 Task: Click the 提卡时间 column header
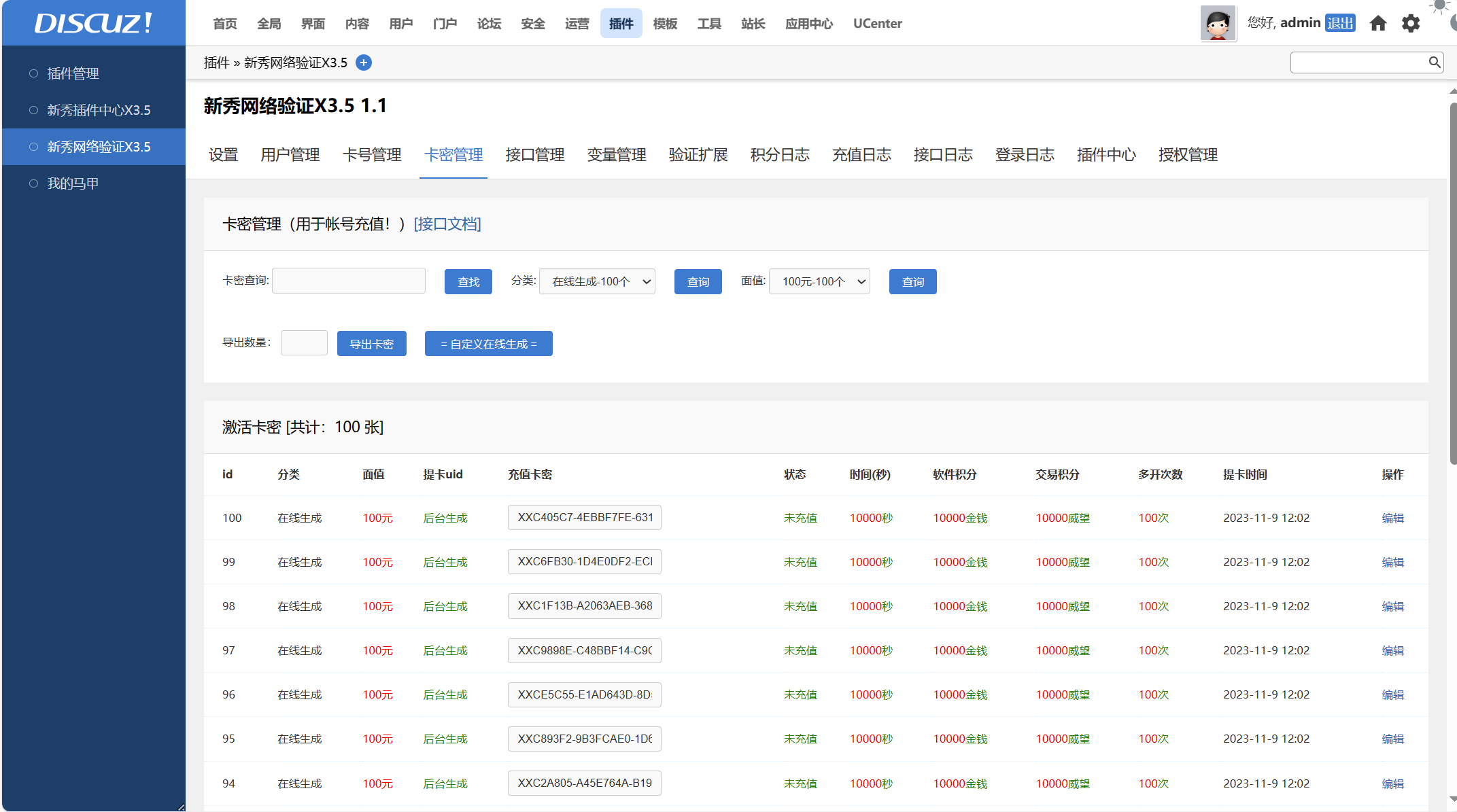[1245, 474]
